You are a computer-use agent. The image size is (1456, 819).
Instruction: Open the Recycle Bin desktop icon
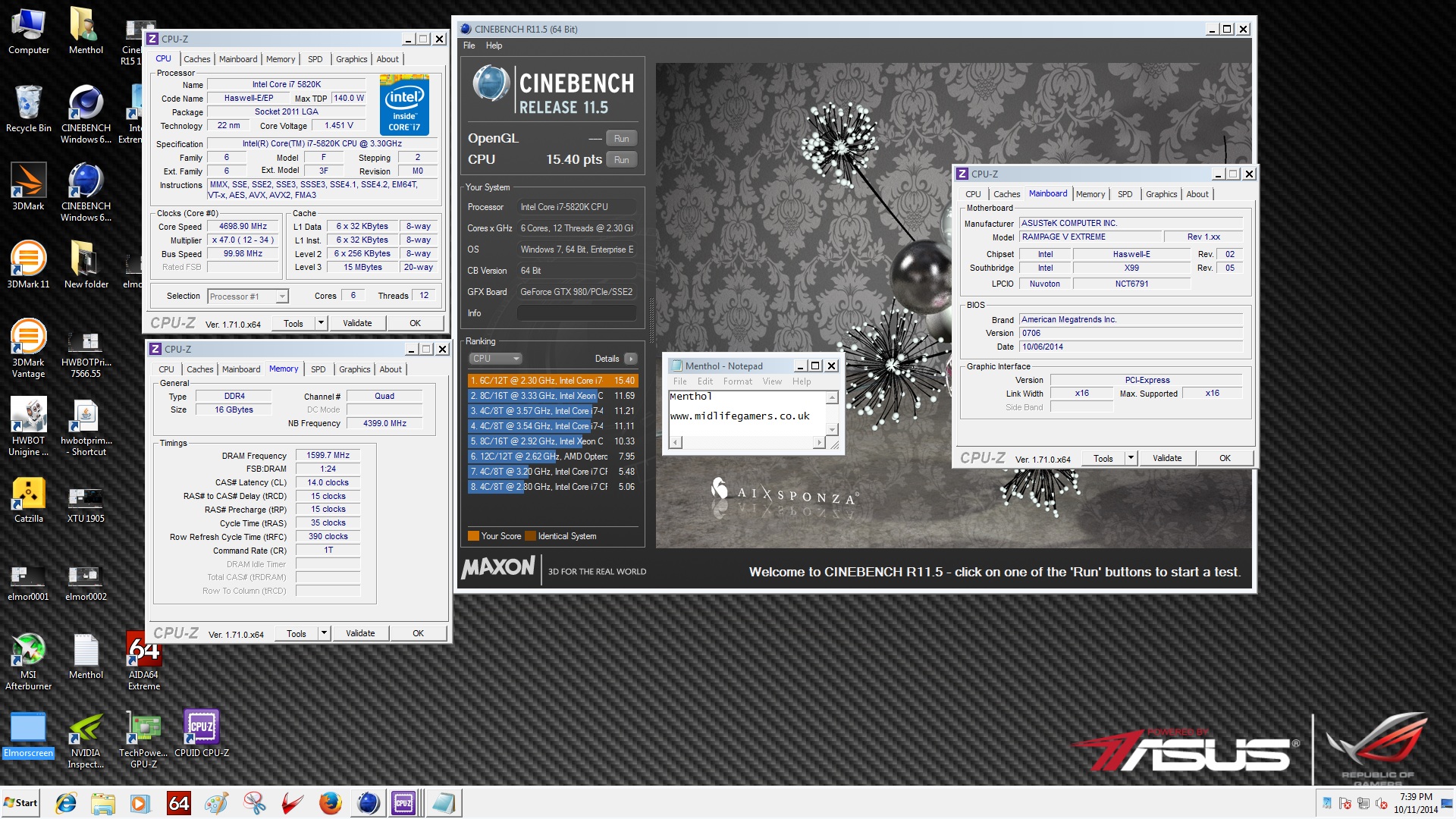[29, 110]
